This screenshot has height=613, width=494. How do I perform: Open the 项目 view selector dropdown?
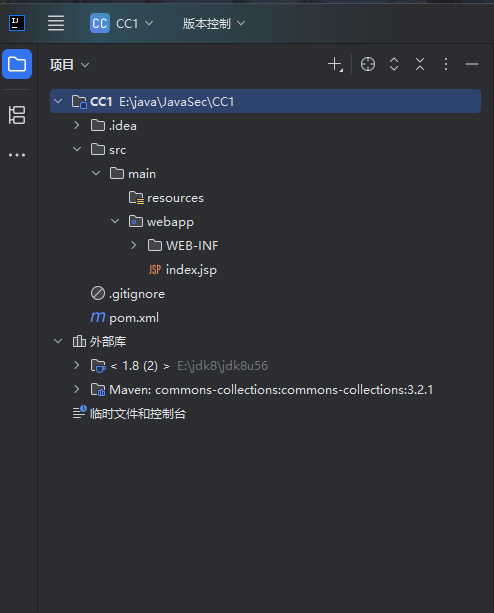click(70, 65)
